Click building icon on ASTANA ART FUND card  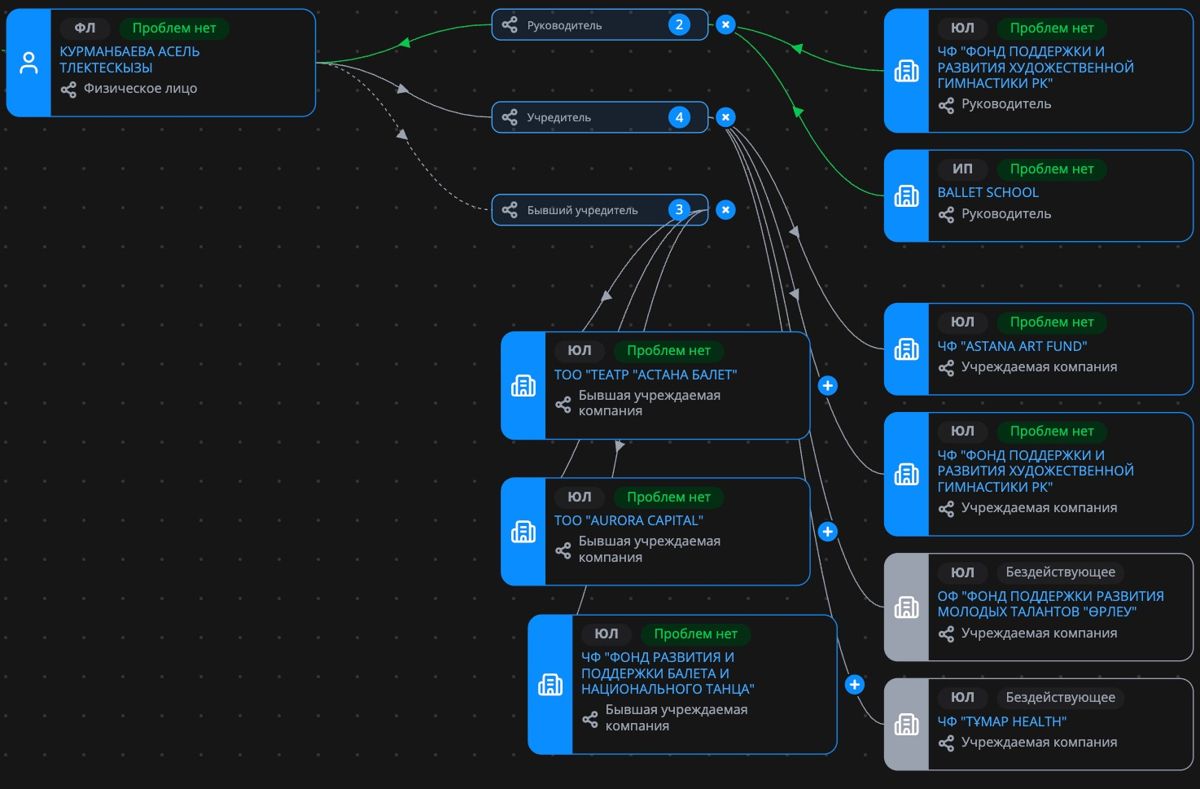[x=907, y=349]
